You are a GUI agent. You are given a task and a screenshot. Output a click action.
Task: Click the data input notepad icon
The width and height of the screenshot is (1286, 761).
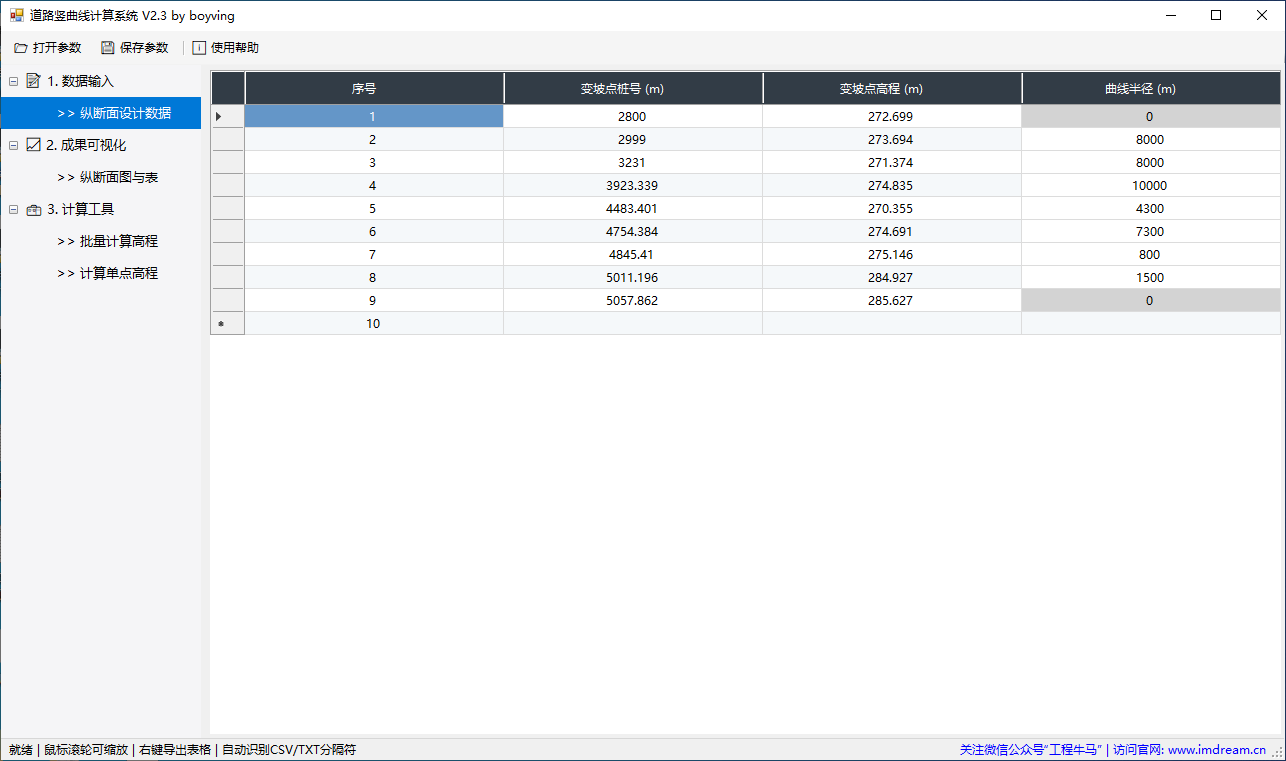[x=33, y=81]
